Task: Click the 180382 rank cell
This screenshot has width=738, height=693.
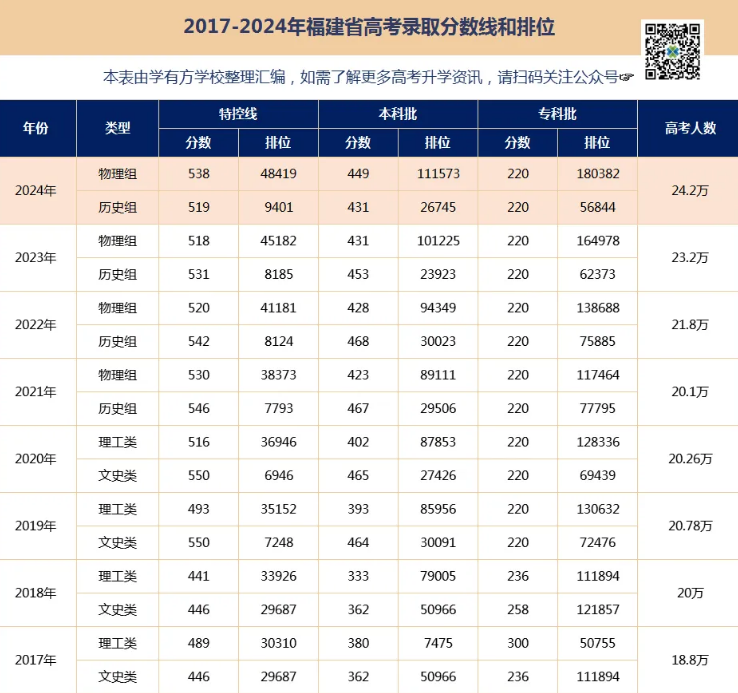Action: click(598, 174)
